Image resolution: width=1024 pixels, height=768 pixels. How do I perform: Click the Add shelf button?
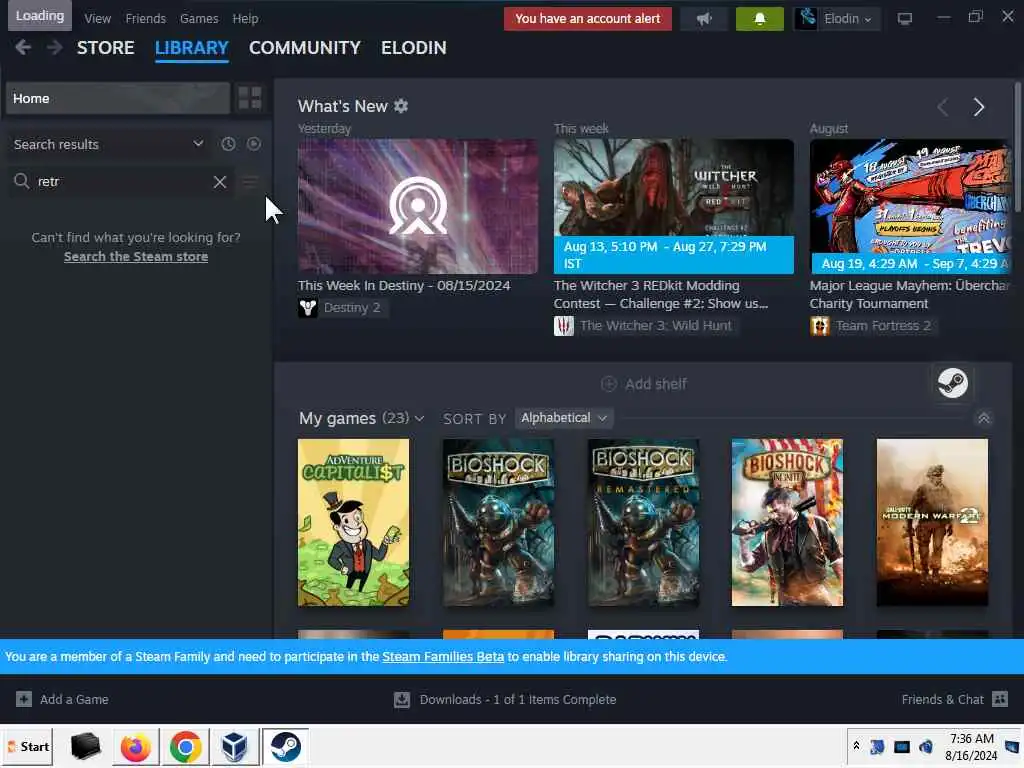(643, 384)
